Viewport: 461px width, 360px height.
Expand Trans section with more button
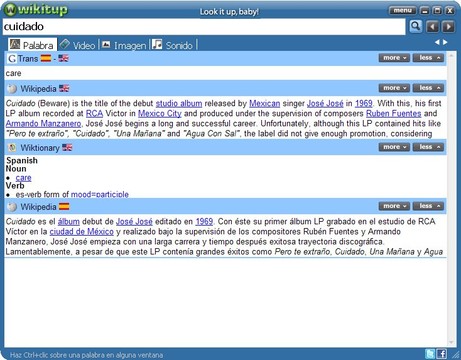(394, 58)
